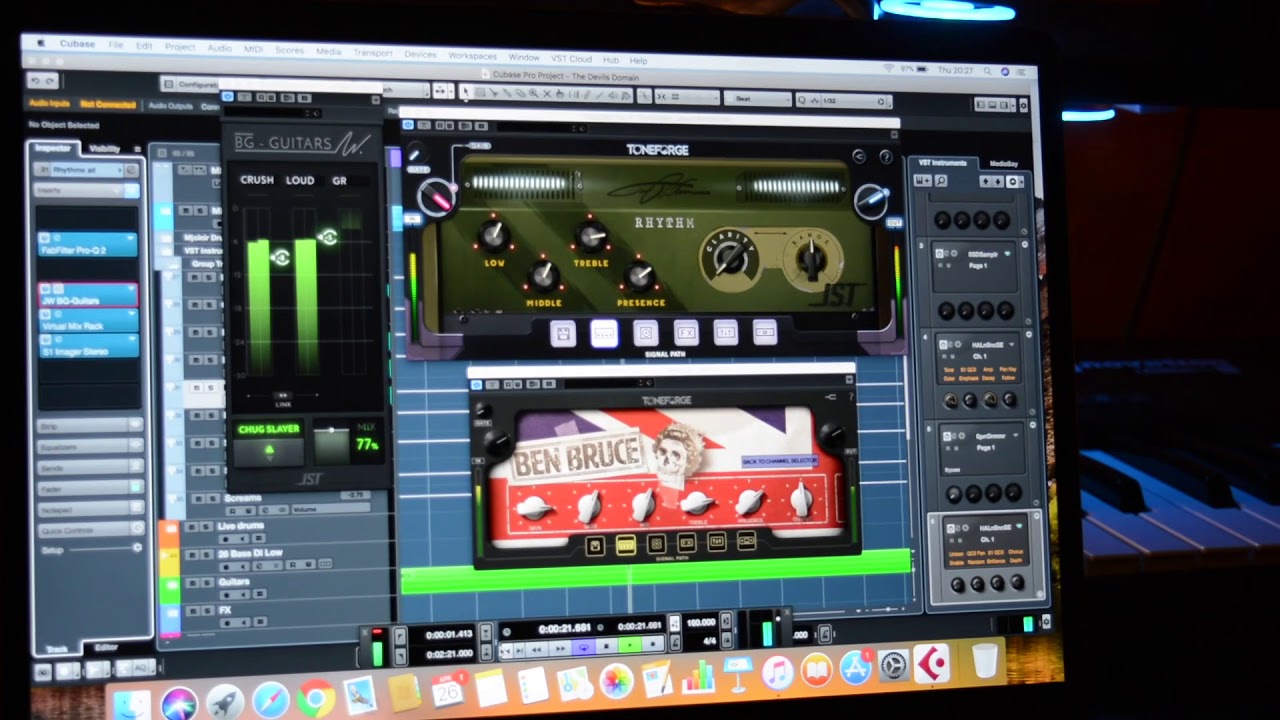Open the FX stage in Rhythm Toneforge signal path
Viewport: 1280px width, 720px height.
click(x=685, y=333)
